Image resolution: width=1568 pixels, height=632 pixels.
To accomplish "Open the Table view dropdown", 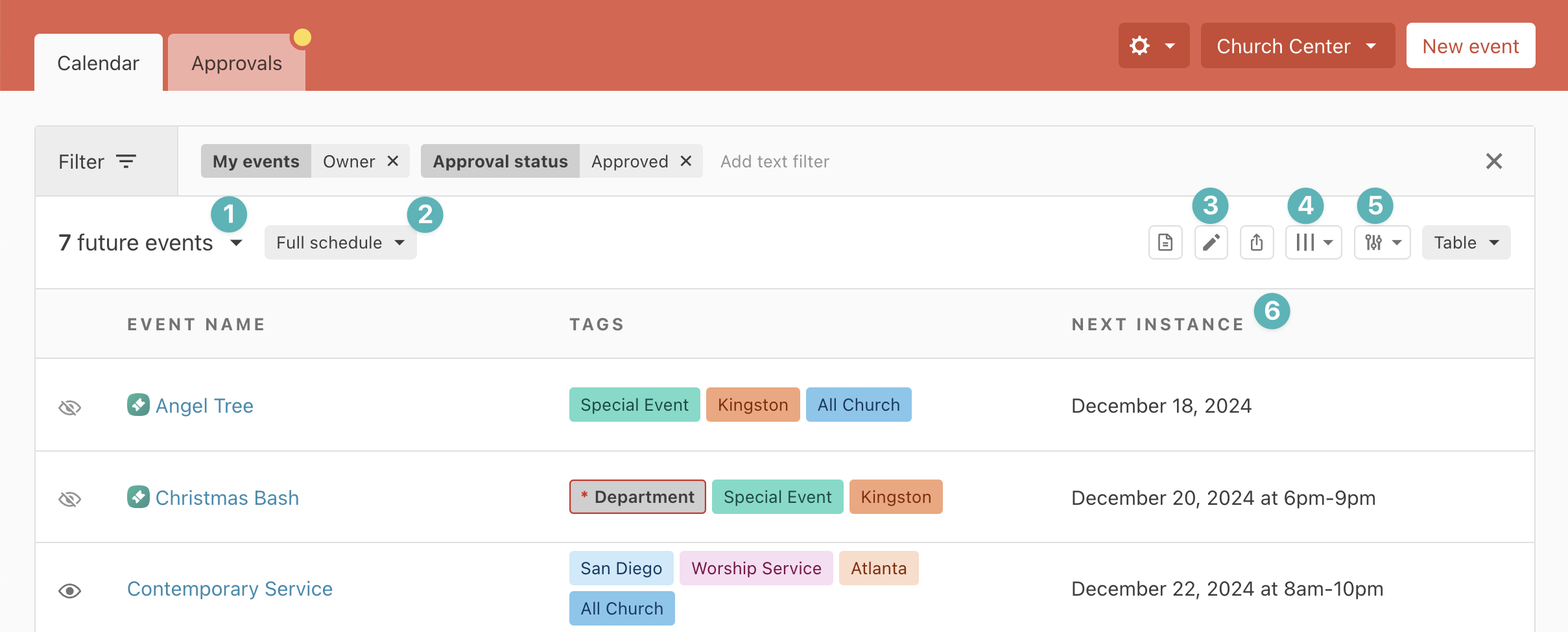I will (x=1466, y=243).
